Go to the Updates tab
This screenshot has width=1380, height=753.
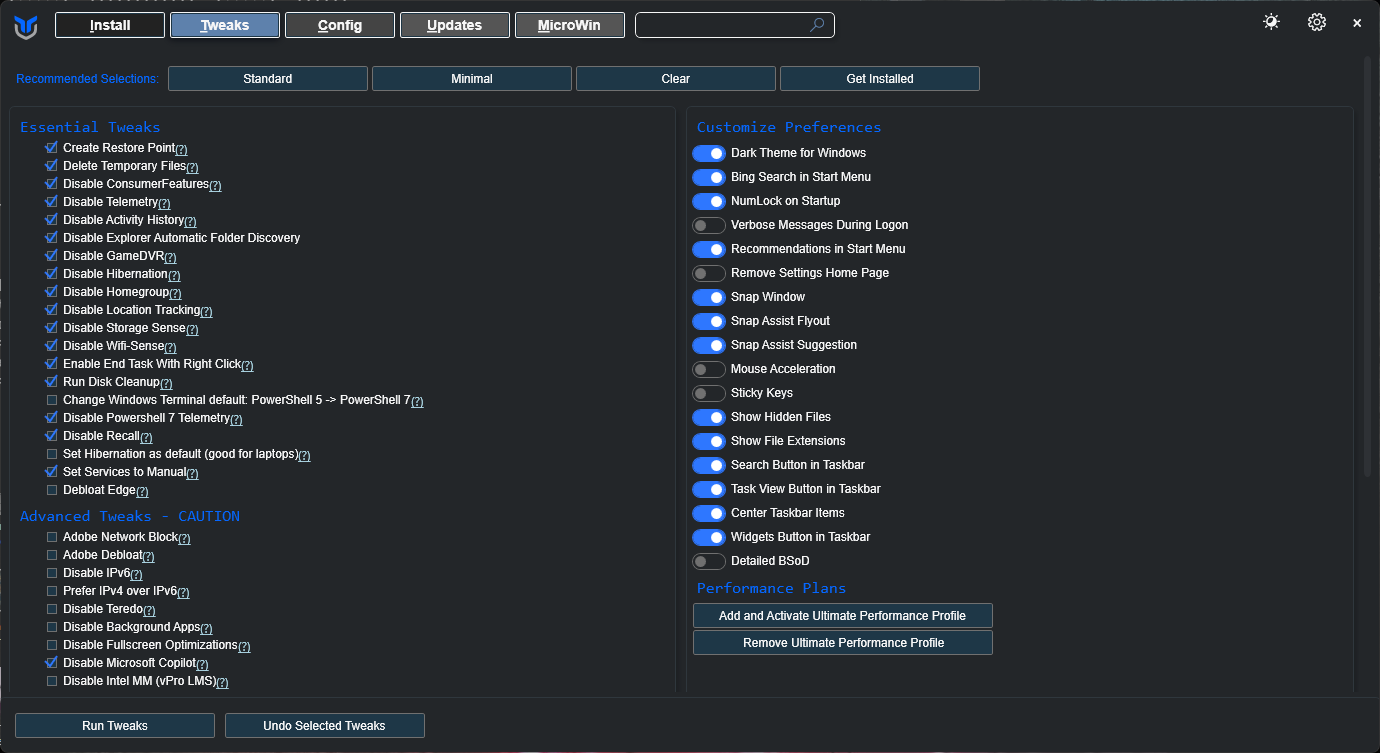click(455, 25)
